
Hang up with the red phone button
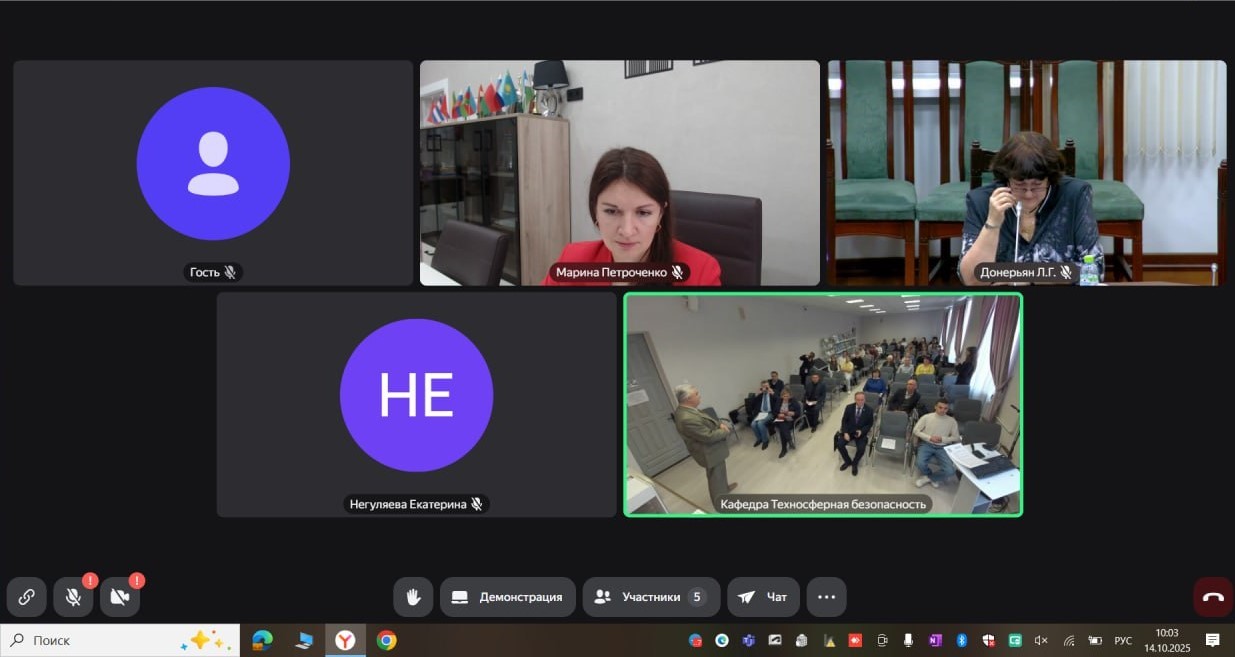1213,597
